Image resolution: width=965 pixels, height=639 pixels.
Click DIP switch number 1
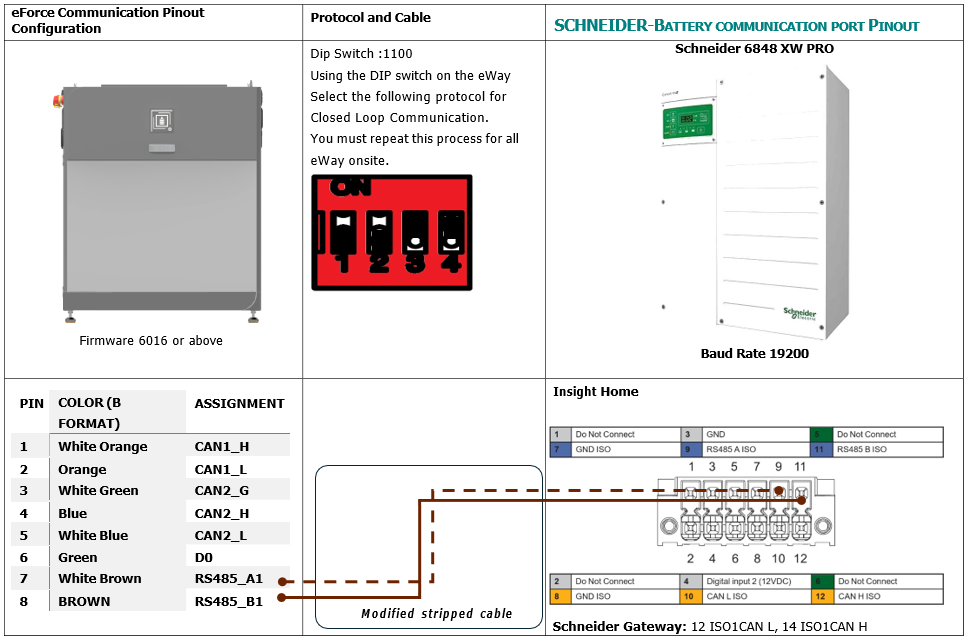click(343, 233)
